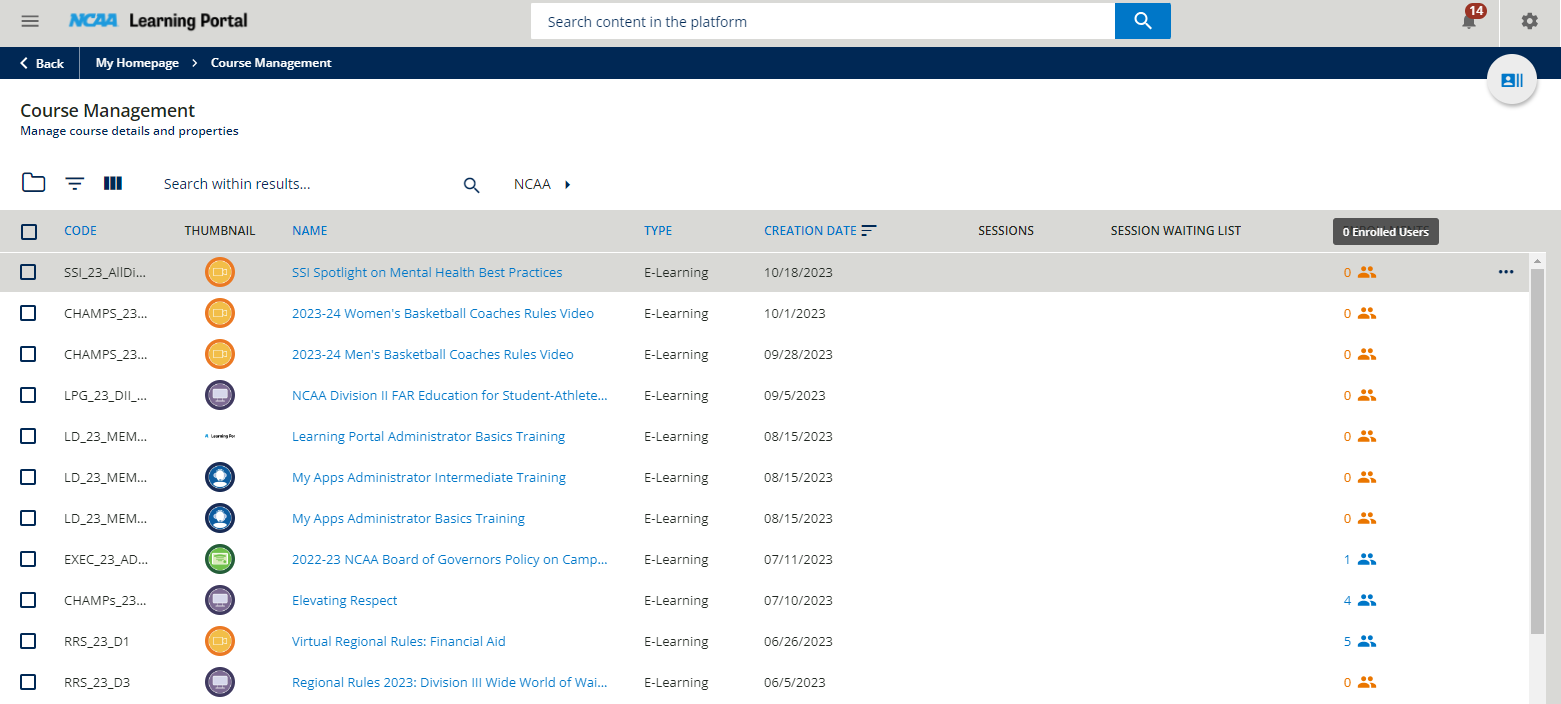
Task: Sort by the NAME column header
Action: click(309, 231)
